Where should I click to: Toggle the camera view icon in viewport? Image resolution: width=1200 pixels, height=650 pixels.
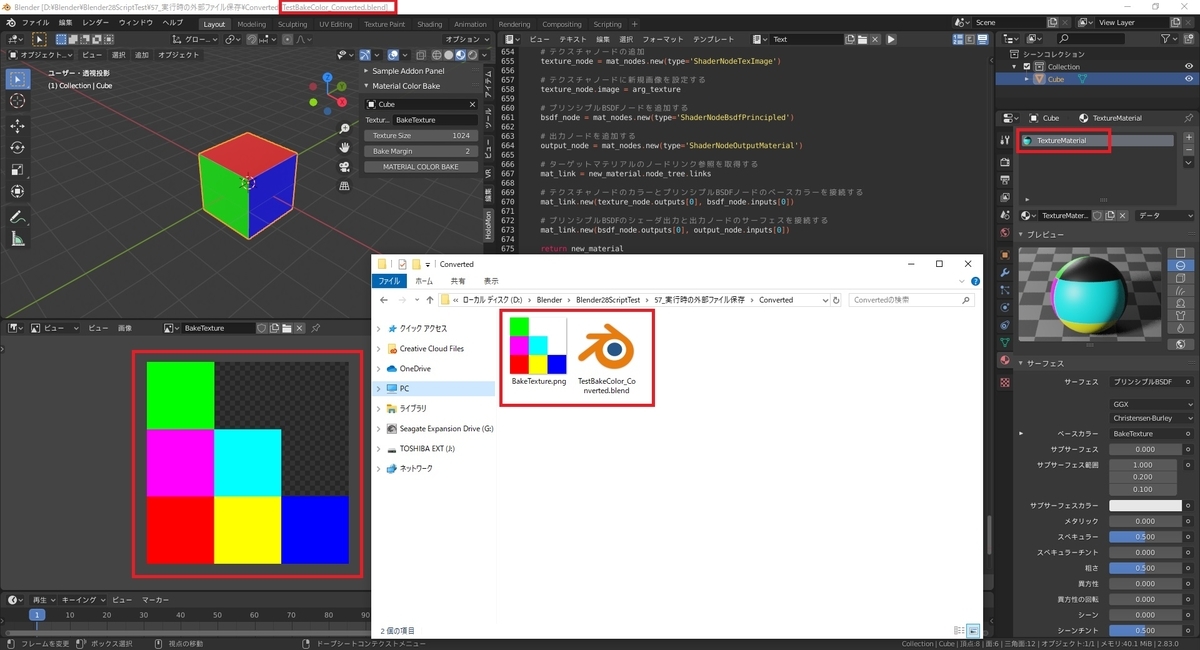(345, 166)
